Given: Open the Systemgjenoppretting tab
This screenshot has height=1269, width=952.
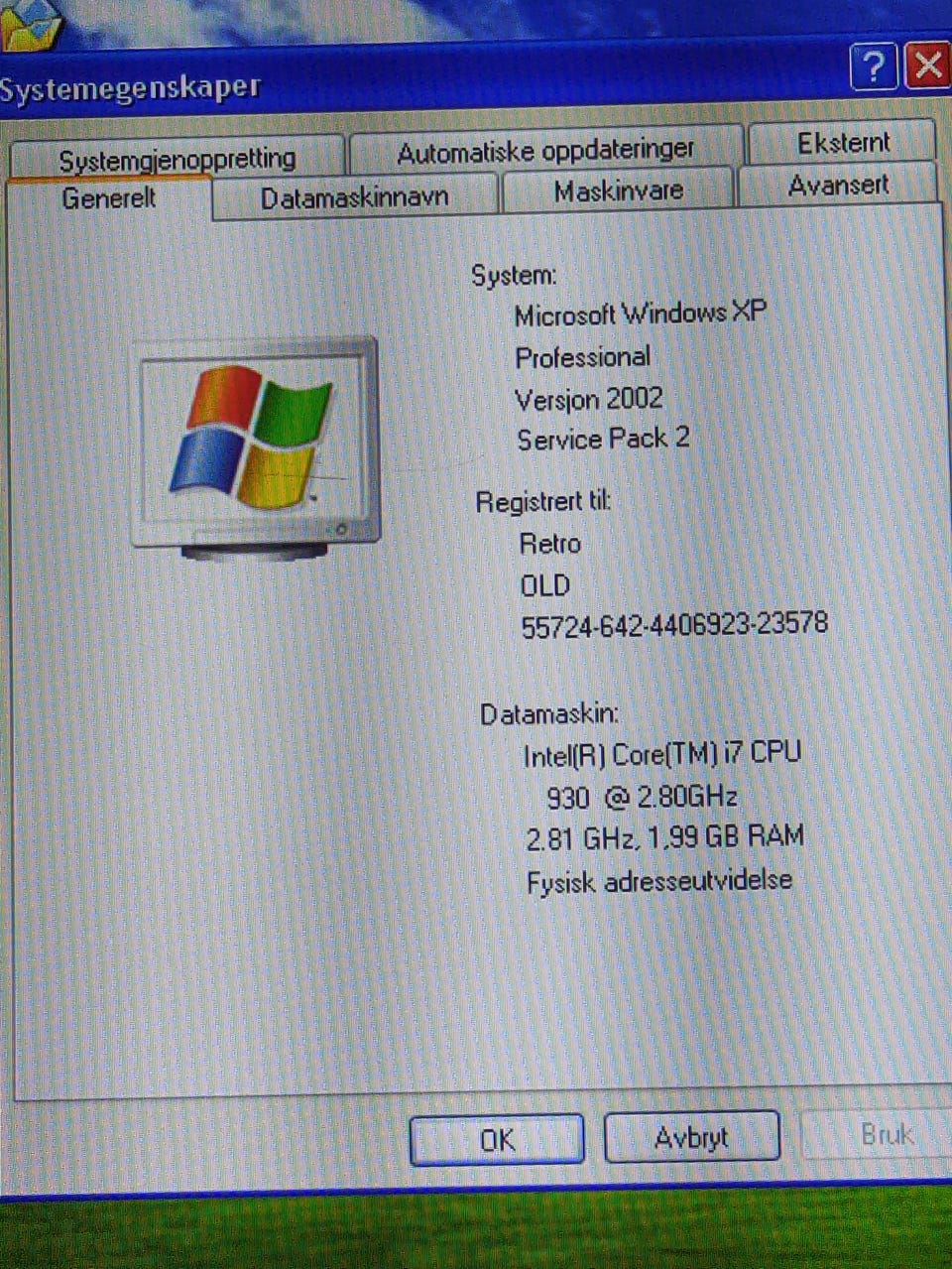Looking at the screenshot, I should [177, 158].
